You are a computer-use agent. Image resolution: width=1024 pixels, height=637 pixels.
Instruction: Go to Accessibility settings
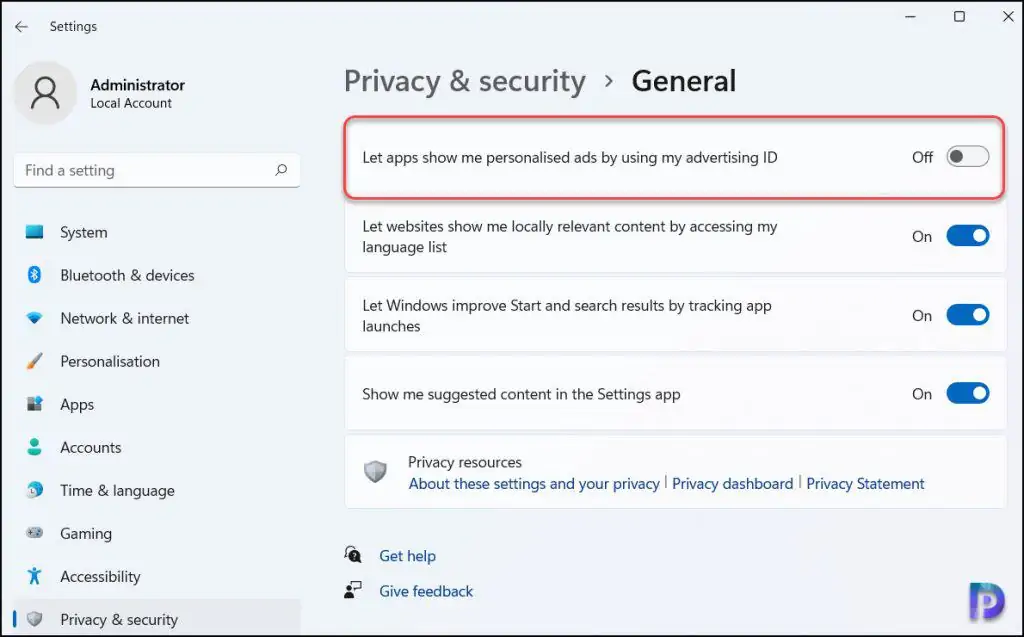(157, 576)
